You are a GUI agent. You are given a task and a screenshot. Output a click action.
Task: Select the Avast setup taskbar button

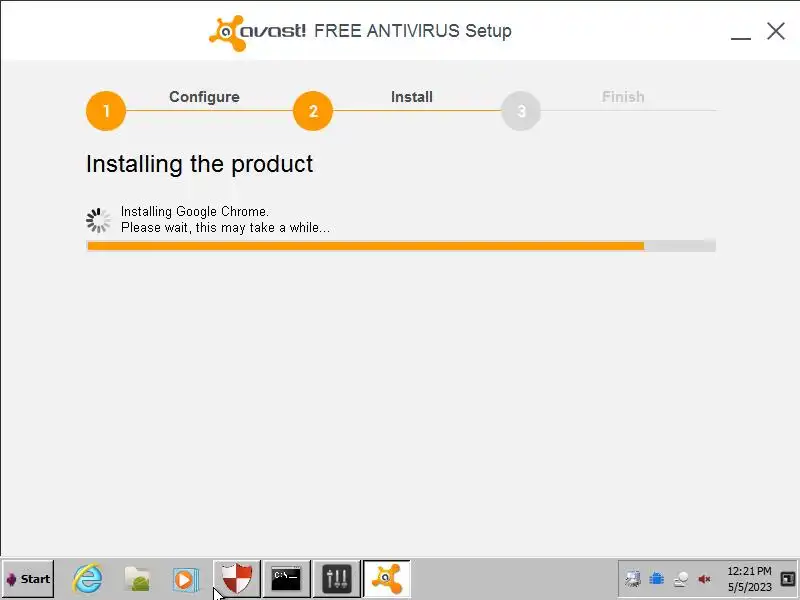386,579
